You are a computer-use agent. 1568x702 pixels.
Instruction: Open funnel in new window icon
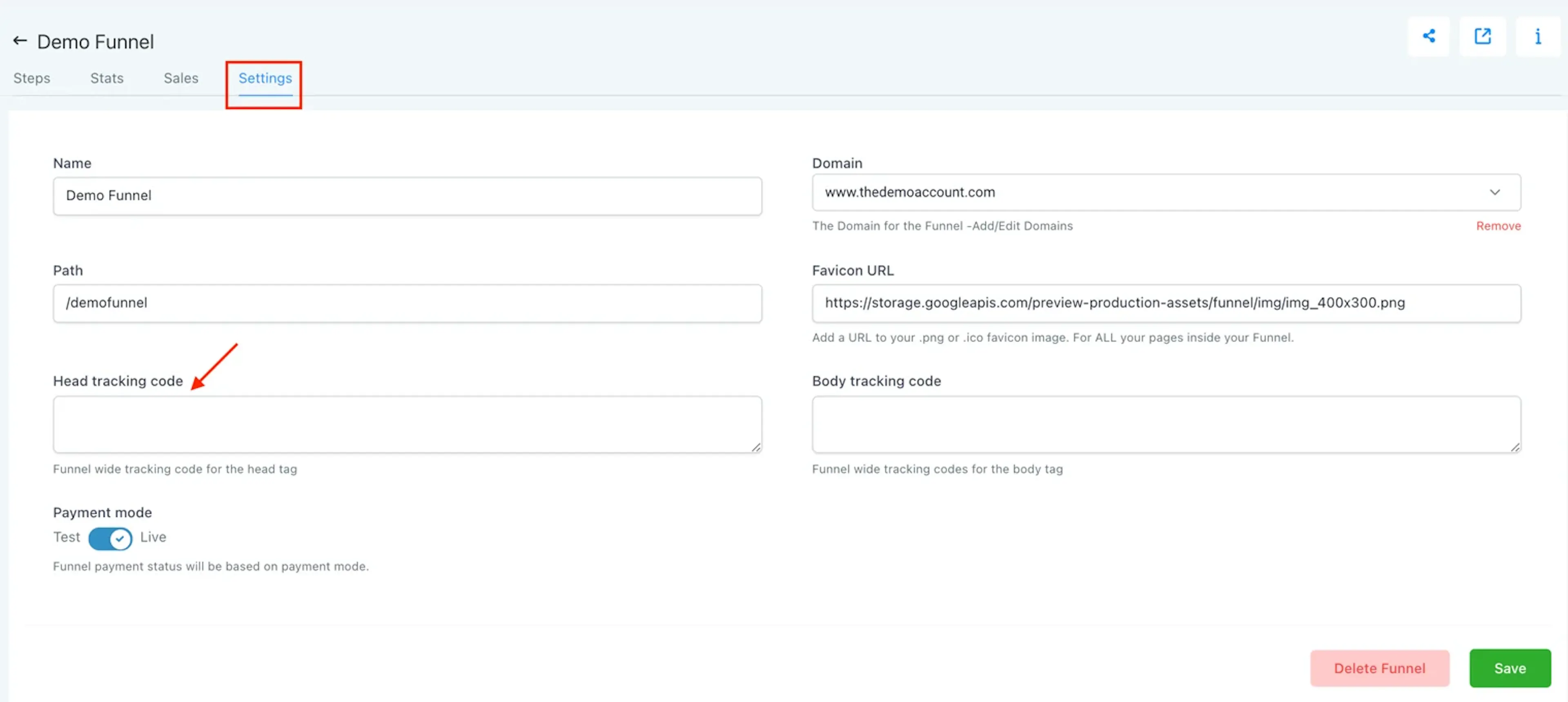pos(1482,36)
